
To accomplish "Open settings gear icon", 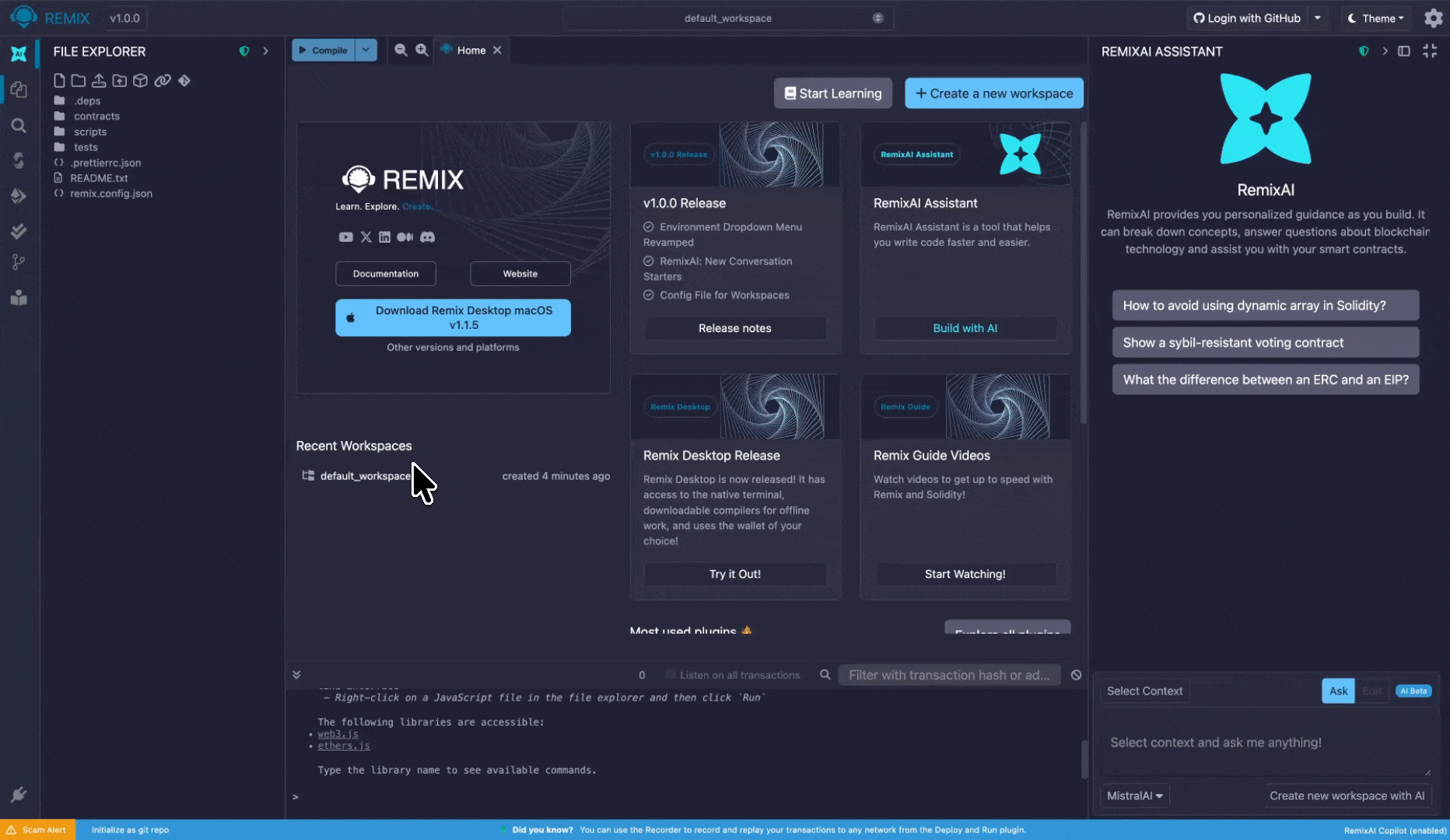I will (x=1433, y=18).
